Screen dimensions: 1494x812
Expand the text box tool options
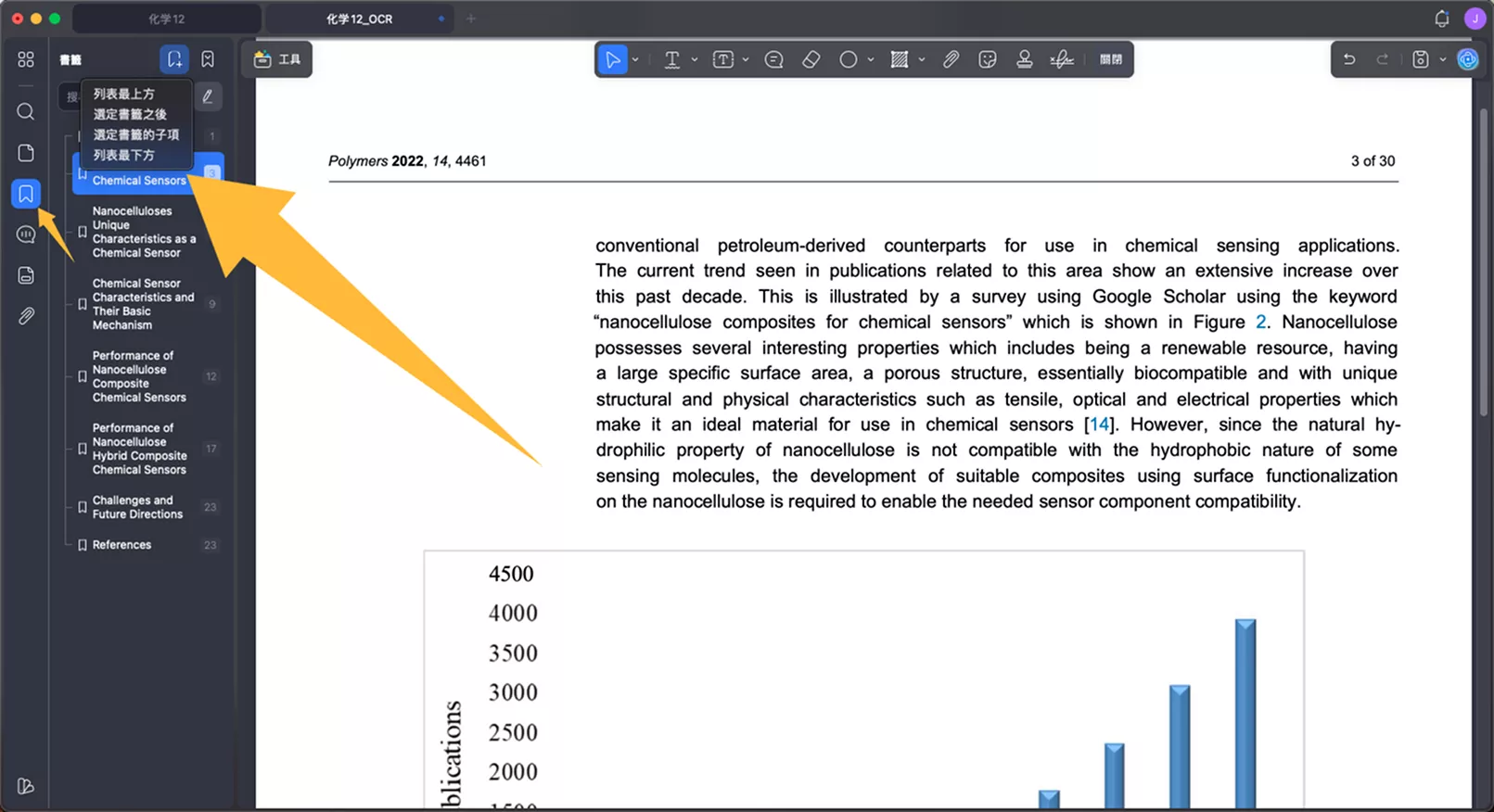(x=746, y=59)
